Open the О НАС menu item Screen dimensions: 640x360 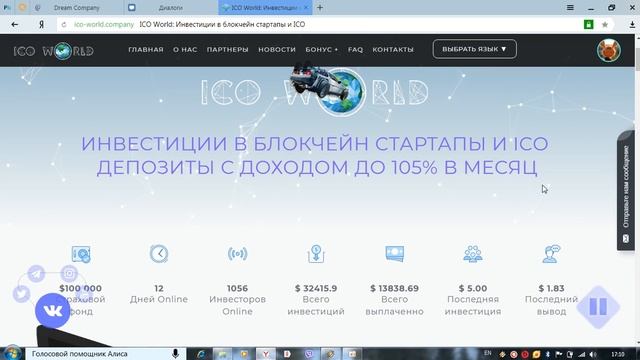[x=185, y=49]
